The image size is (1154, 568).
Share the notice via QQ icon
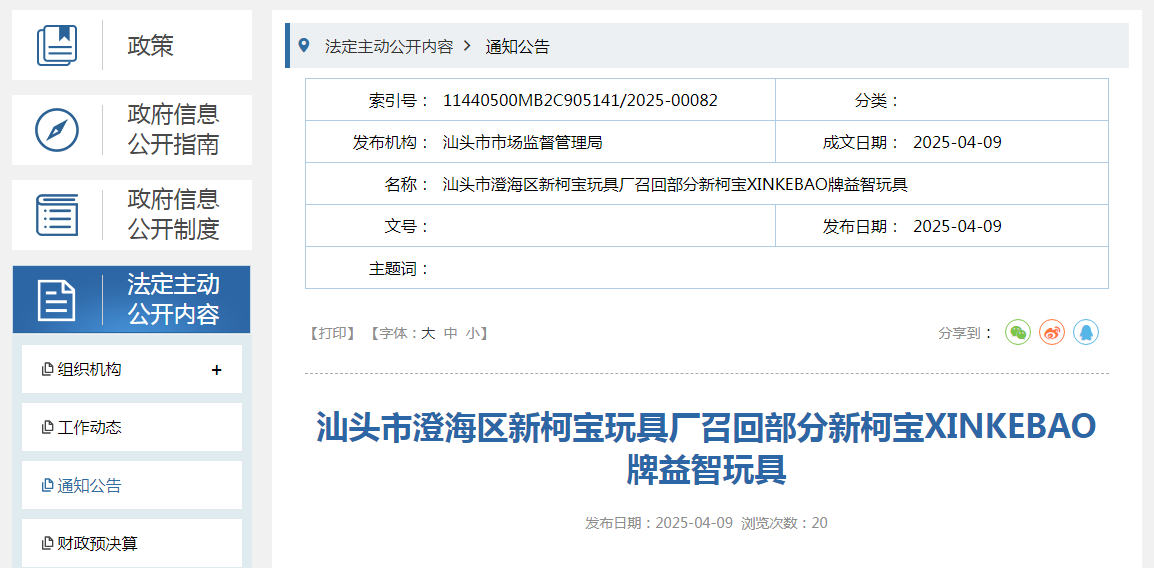point(1086,332)
